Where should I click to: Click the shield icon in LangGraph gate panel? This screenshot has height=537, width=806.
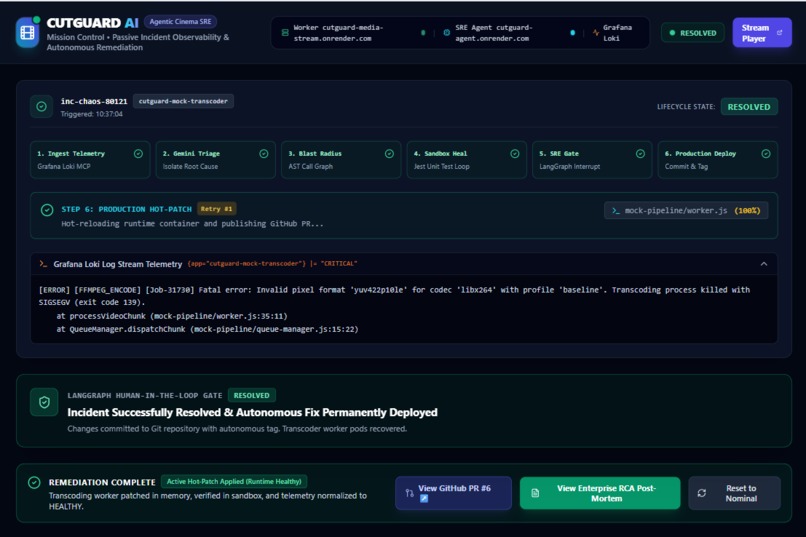pyautogui.click(x=44, y=402)
